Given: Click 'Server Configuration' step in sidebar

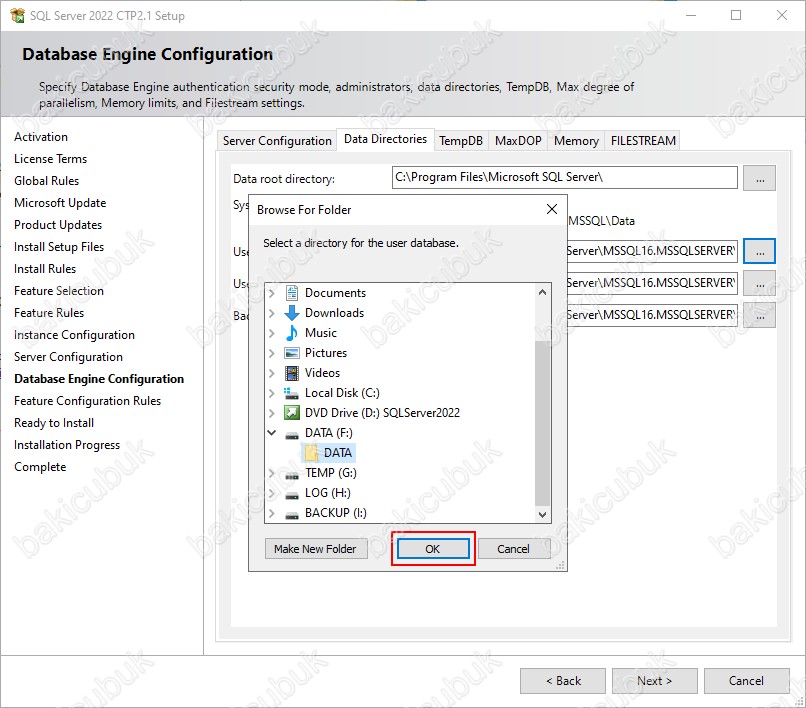Looking at the screenshot, I should [68, 357].
